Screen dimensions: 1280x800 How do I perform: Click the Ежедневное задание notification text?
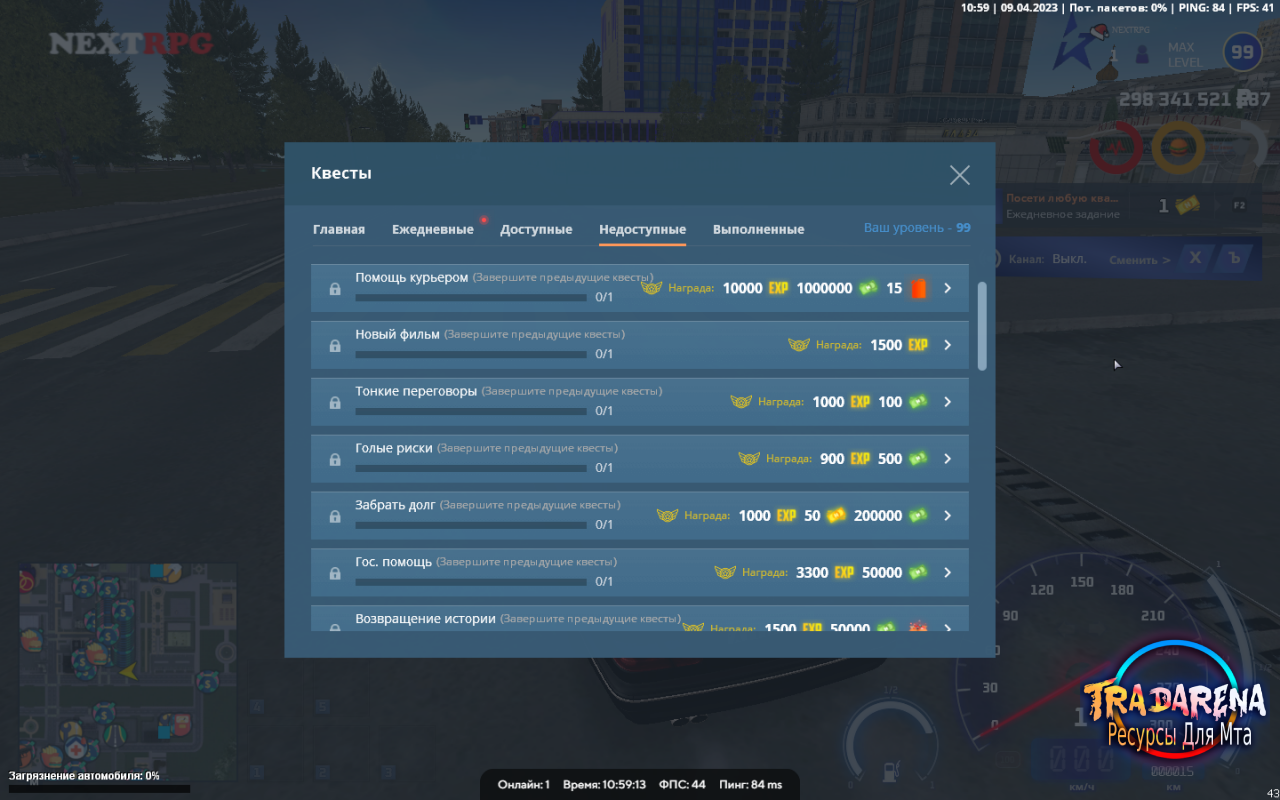(x=1063, y=214)
